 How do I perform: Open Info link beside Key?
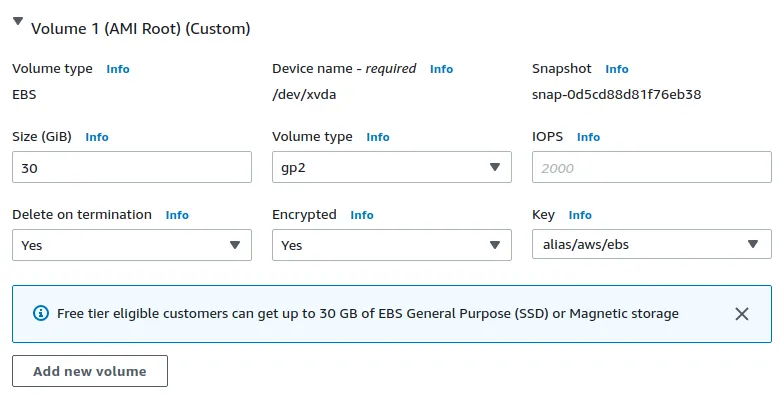click(x=580, y=215)
